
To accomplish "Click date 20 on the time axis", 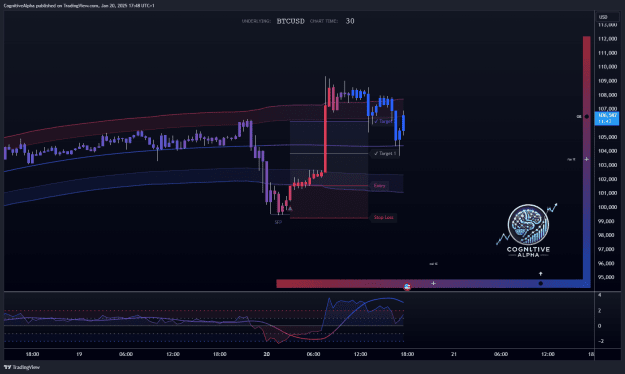I will [267, 354].
